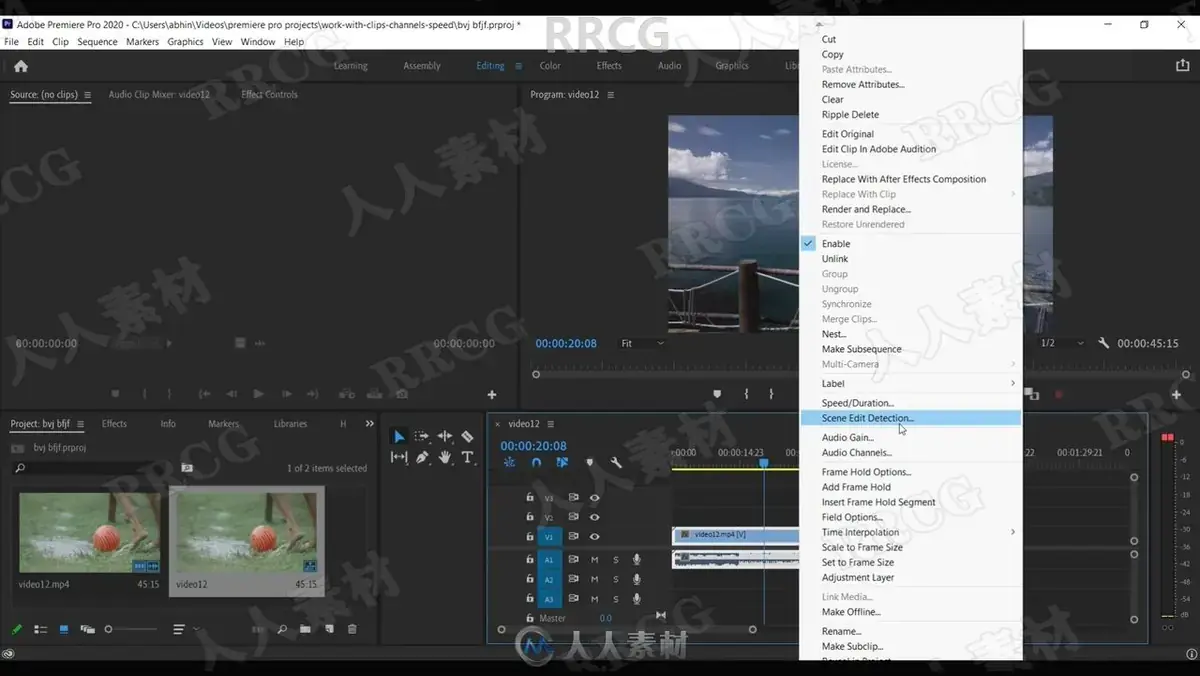Viewport: 1200px width, 676px height.
Task: Expand hidden project panel tabs chevron
Action: coord(370,424)
